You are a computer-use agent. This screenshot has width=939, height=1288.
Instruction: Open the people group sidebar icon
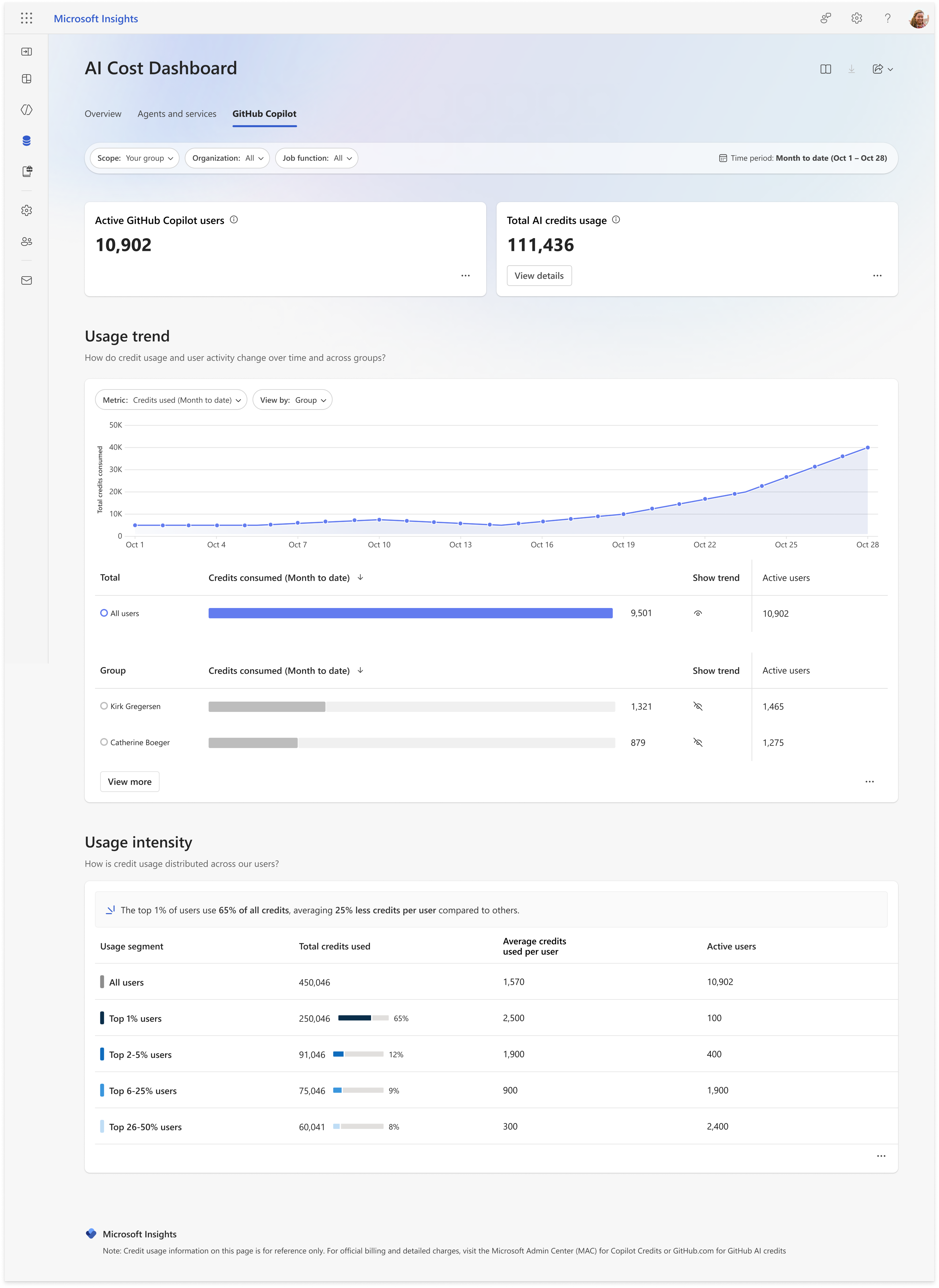(x=26, y=242)
